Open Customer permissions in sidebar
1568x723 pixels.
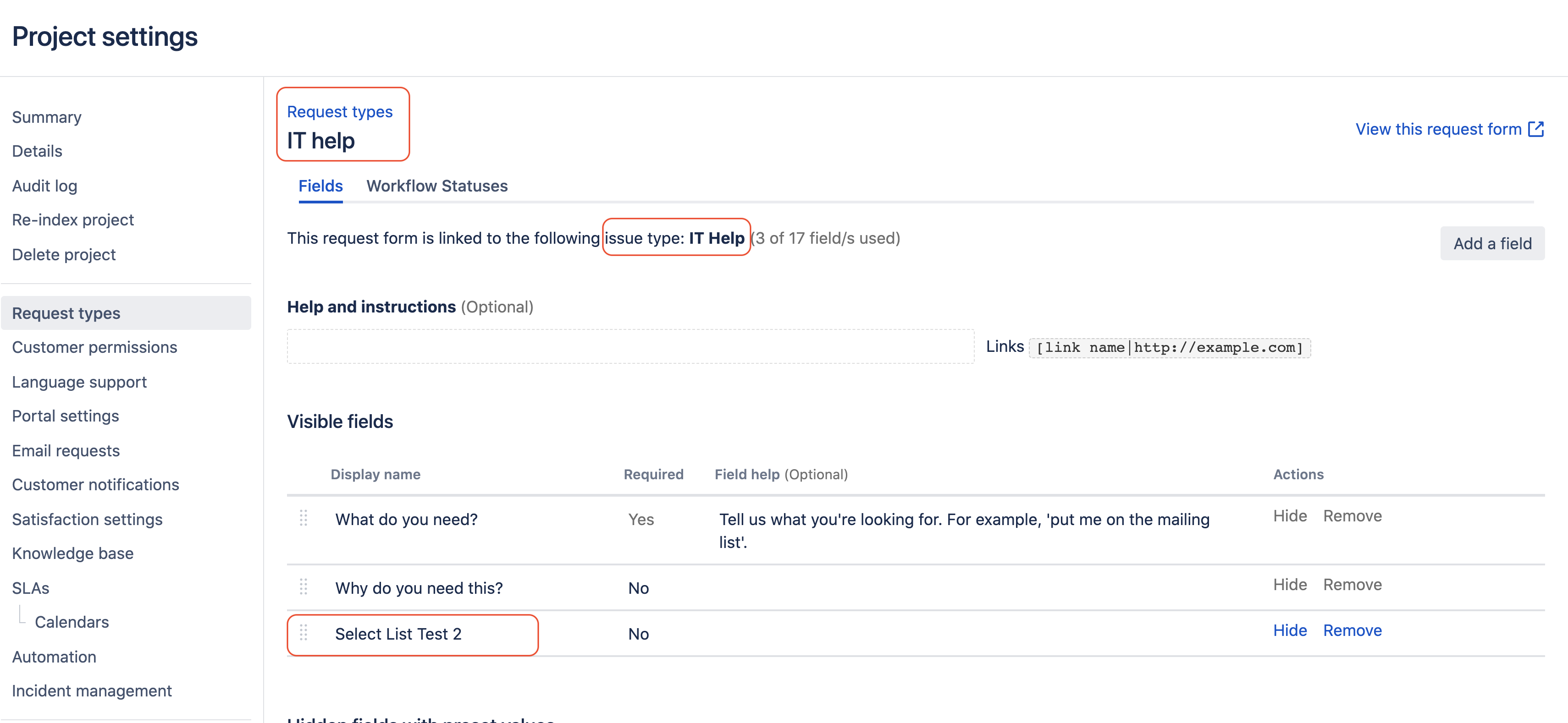(x=94, y=347)
